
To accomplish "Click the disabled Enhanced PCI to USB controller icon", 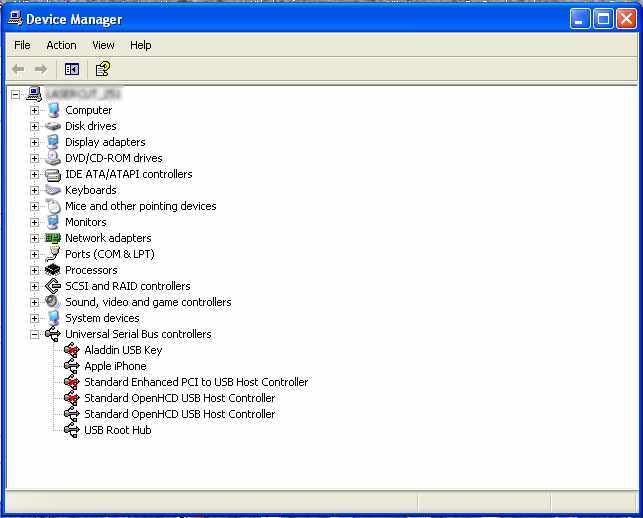I will pyautogui.click(x=72, y=382).
